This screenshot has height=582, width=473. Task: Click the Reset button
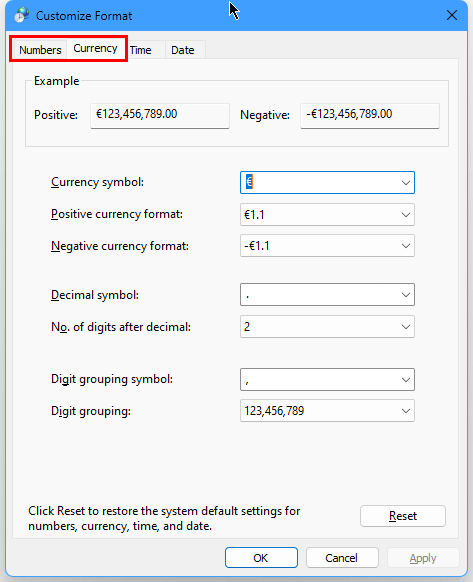click(402, 516)
